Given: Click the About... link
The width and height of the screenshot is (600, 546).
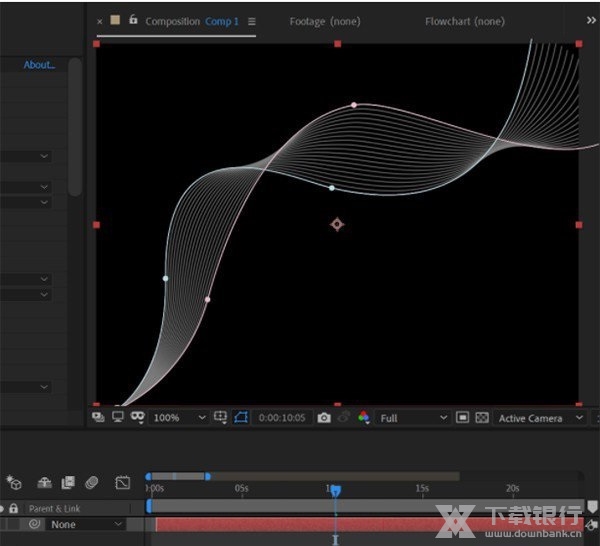Looking at the screenshot, I should click(x=39, y=65).
